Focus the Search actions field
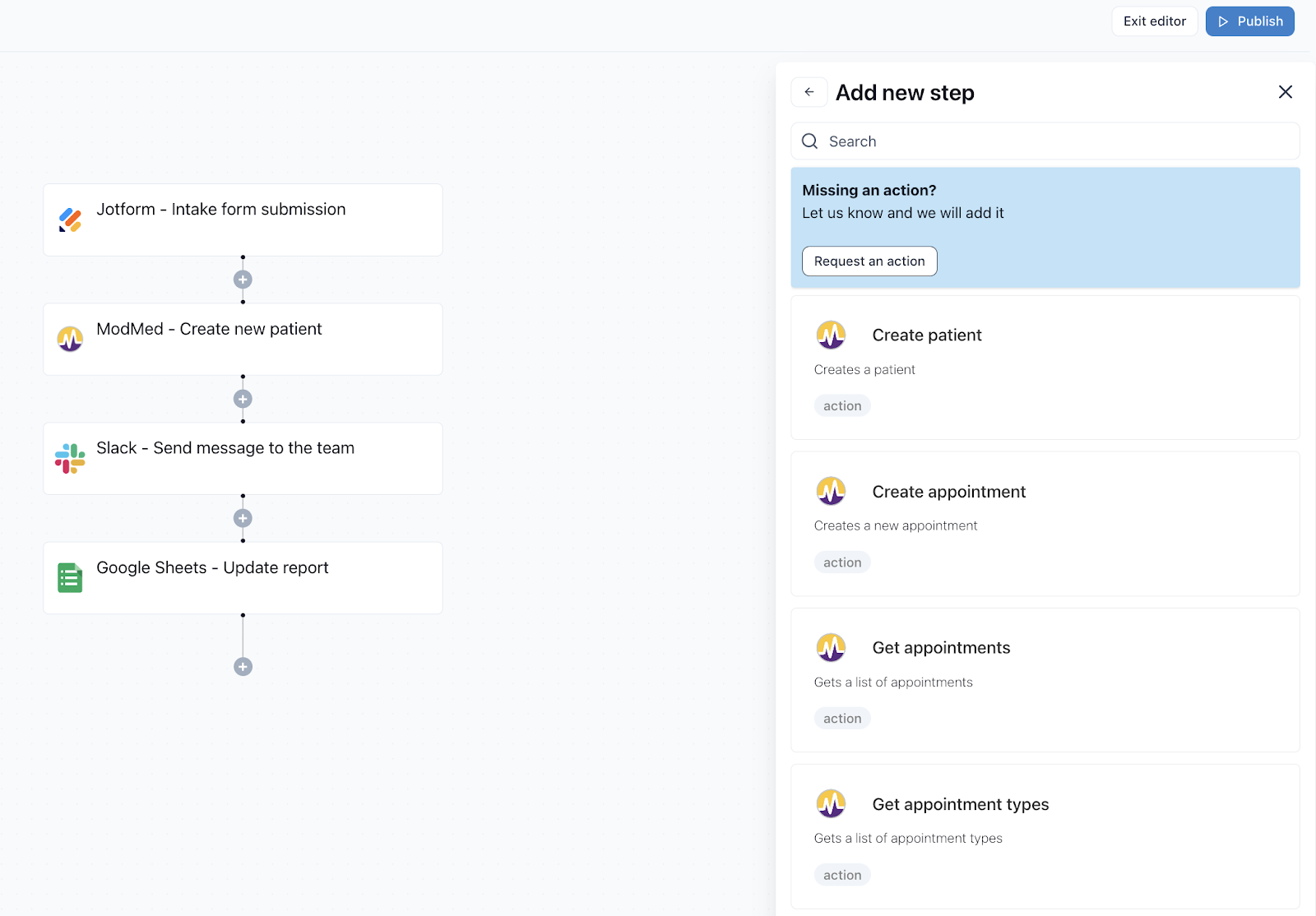The width and height of the screenshot is (1316, 916). click(1045, 141)
